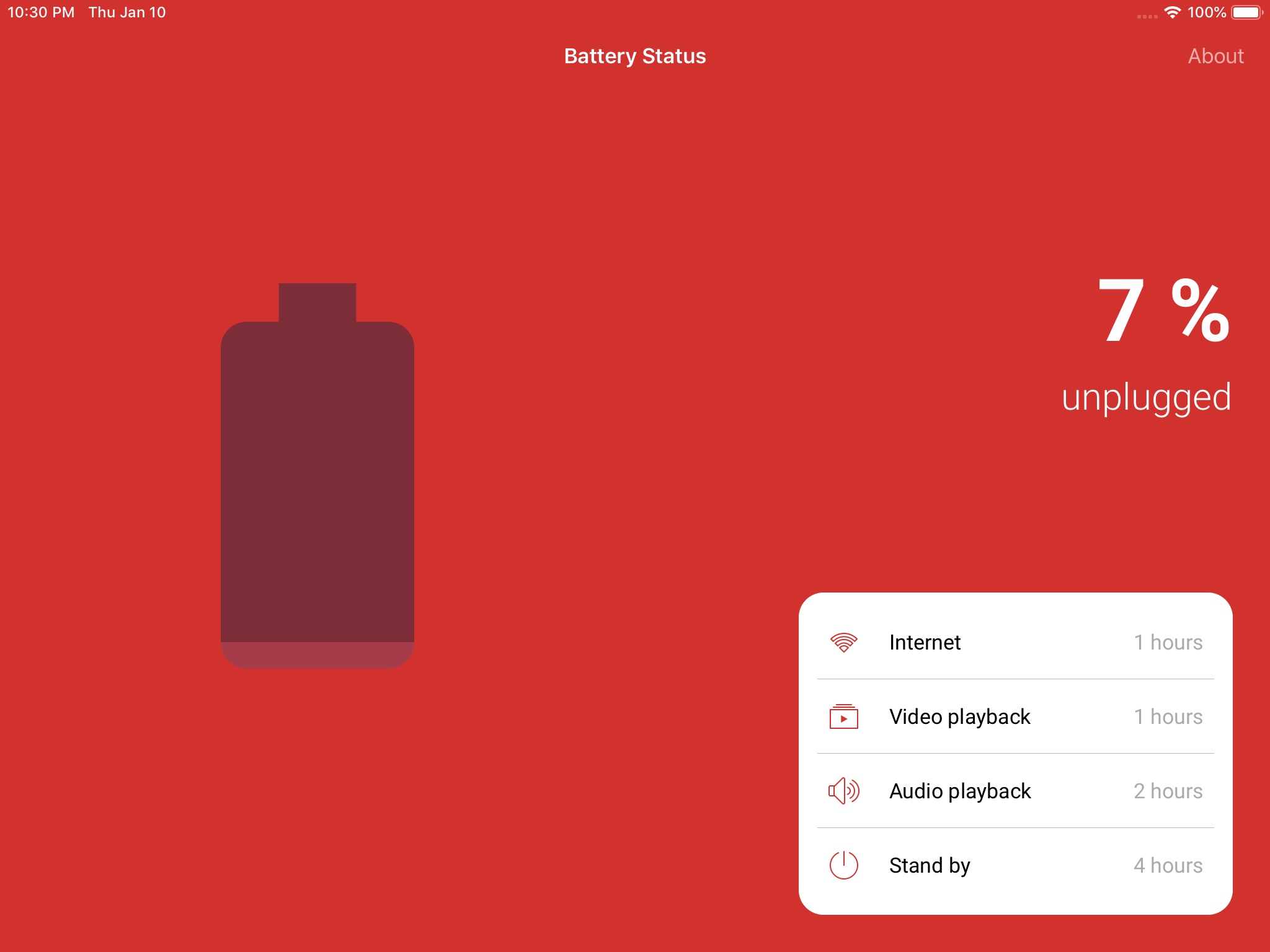
Task: Tap the battery icon in top status bar
Action: click(1249, 13)
